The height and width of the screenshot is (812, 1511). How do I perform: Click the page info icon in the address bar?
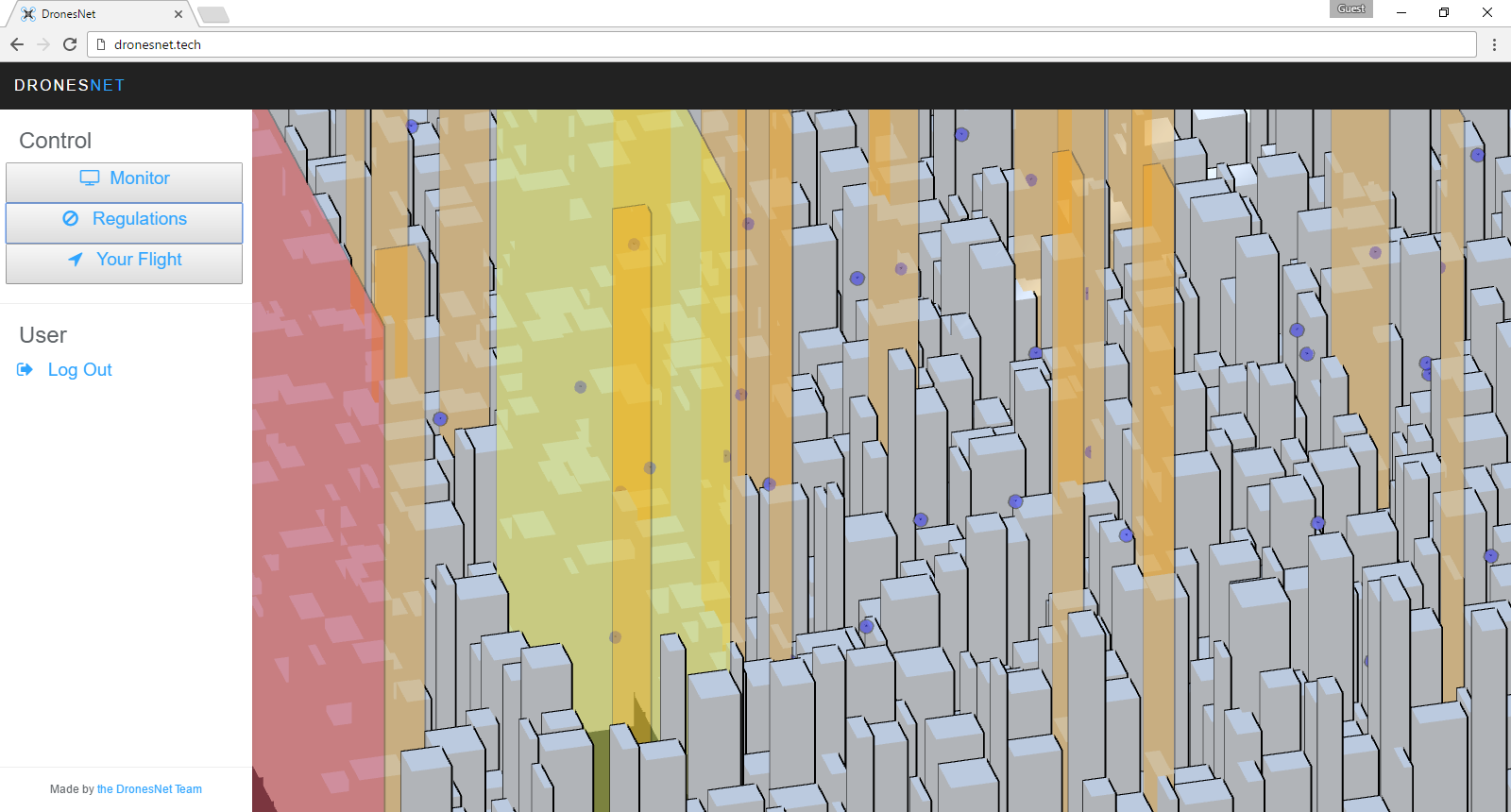pos(101,44)
